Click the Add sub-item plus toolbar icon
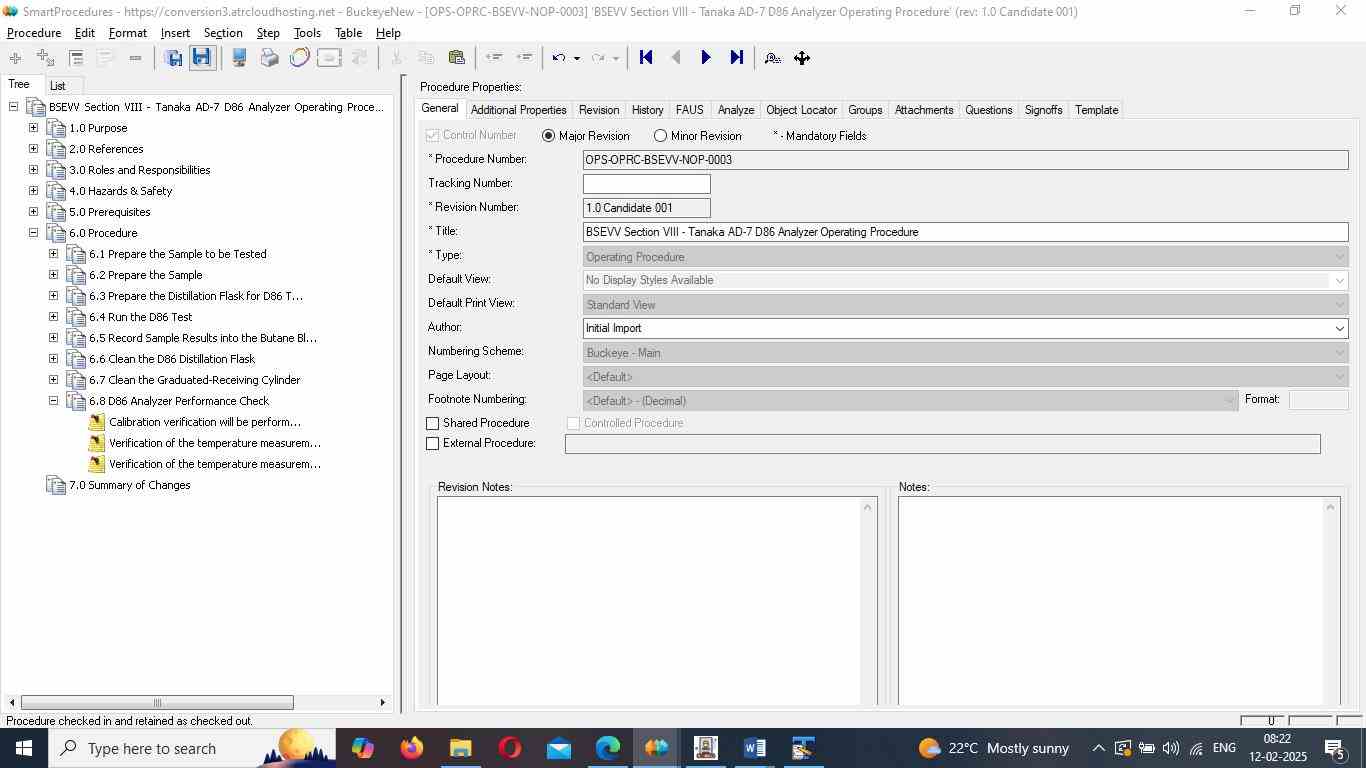The height and width of the screenshot is (768, 1366). point(45,58)
